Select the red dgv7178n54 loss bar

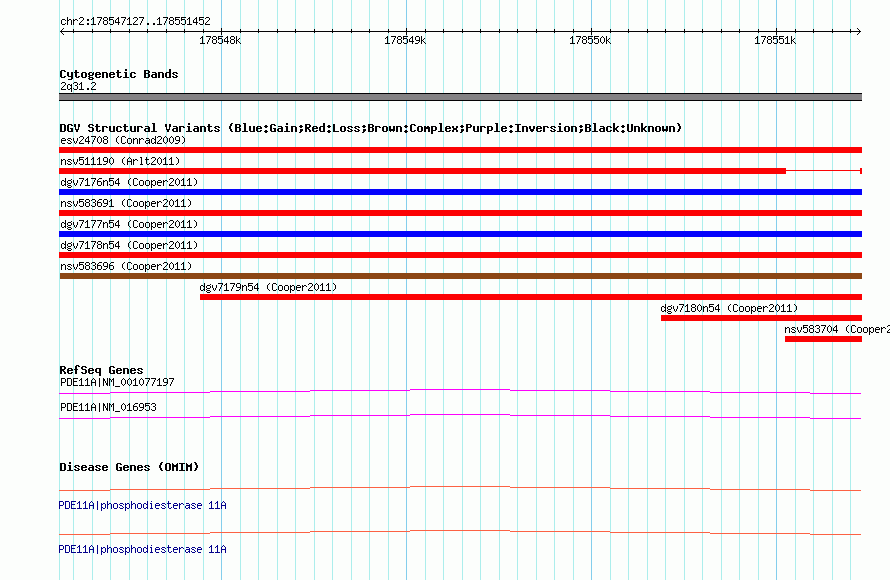[460, 255]
